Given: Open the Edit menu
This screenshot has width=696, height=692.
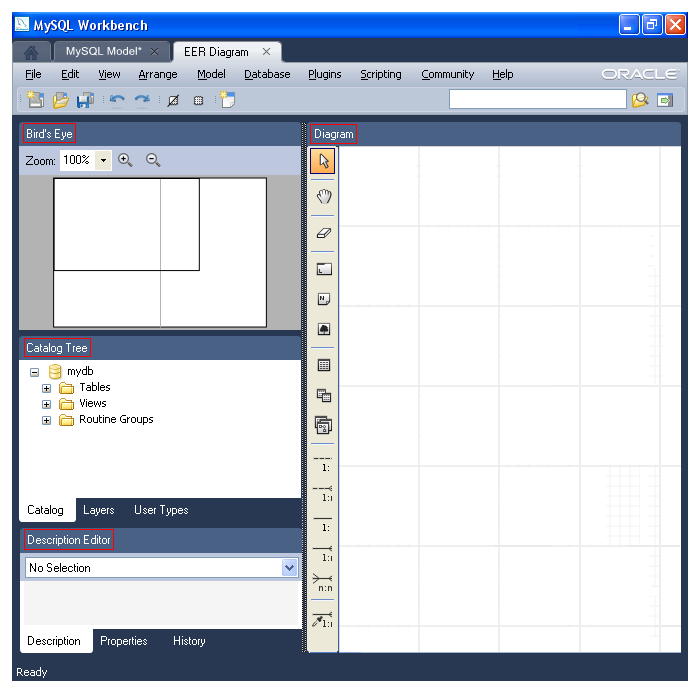Looking at the screenshot, I should pyautogui.click(x=70, y=74).
